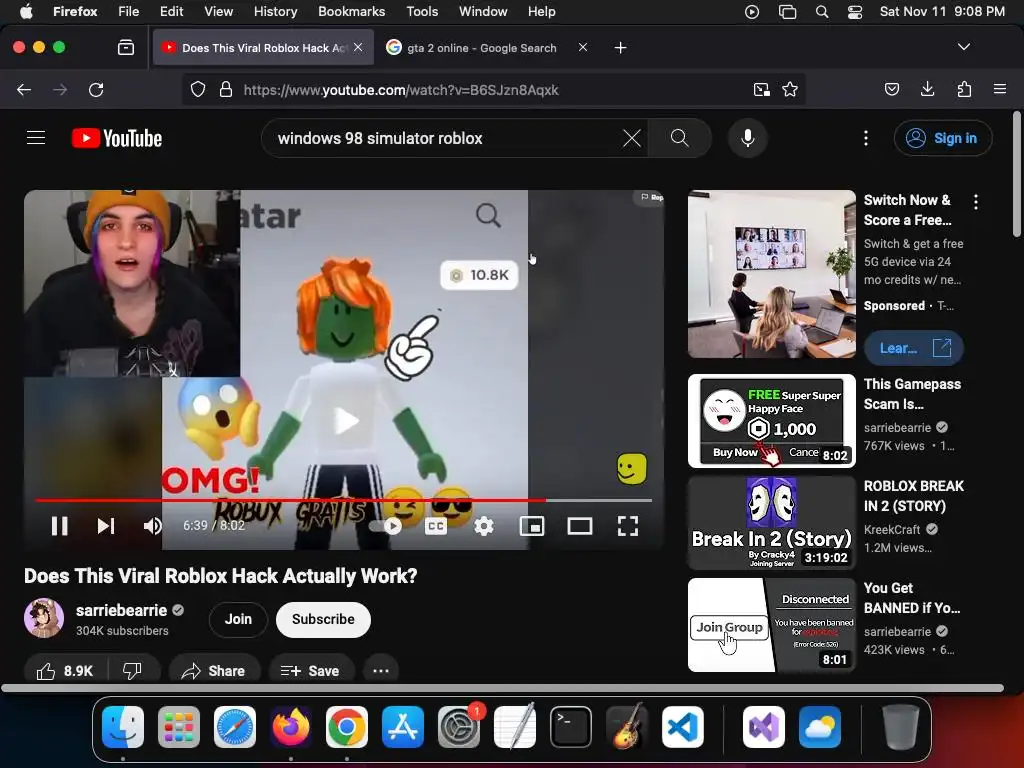Open video settings gear
Screen dimensions: 1024x768
coord(483,526)
